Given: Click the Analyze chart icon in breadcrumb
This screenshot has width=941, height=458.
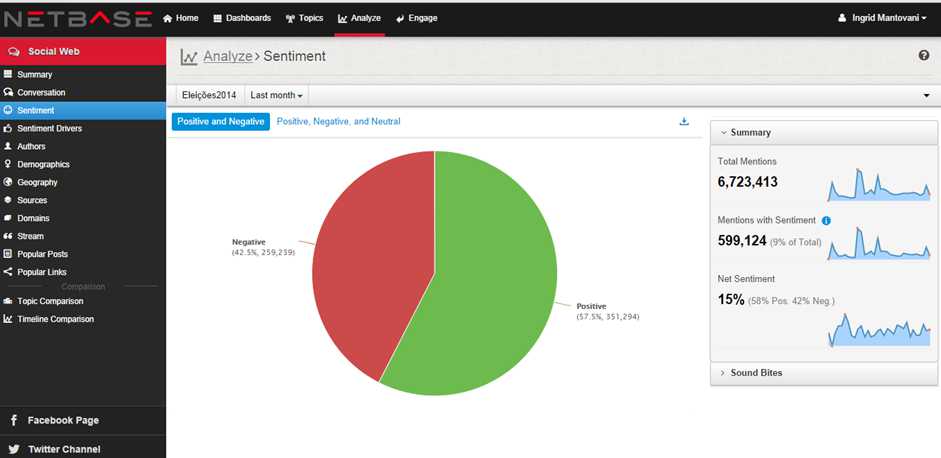Looking at the screenshot, I should click(x=188, y=57).
